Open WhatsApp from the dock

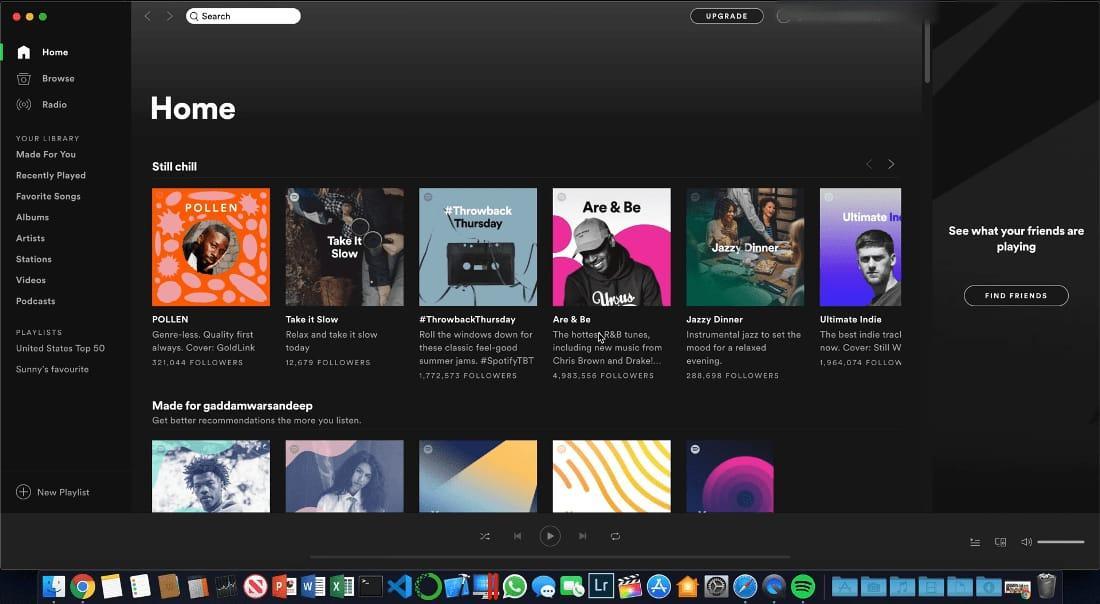tap(515, 586)
